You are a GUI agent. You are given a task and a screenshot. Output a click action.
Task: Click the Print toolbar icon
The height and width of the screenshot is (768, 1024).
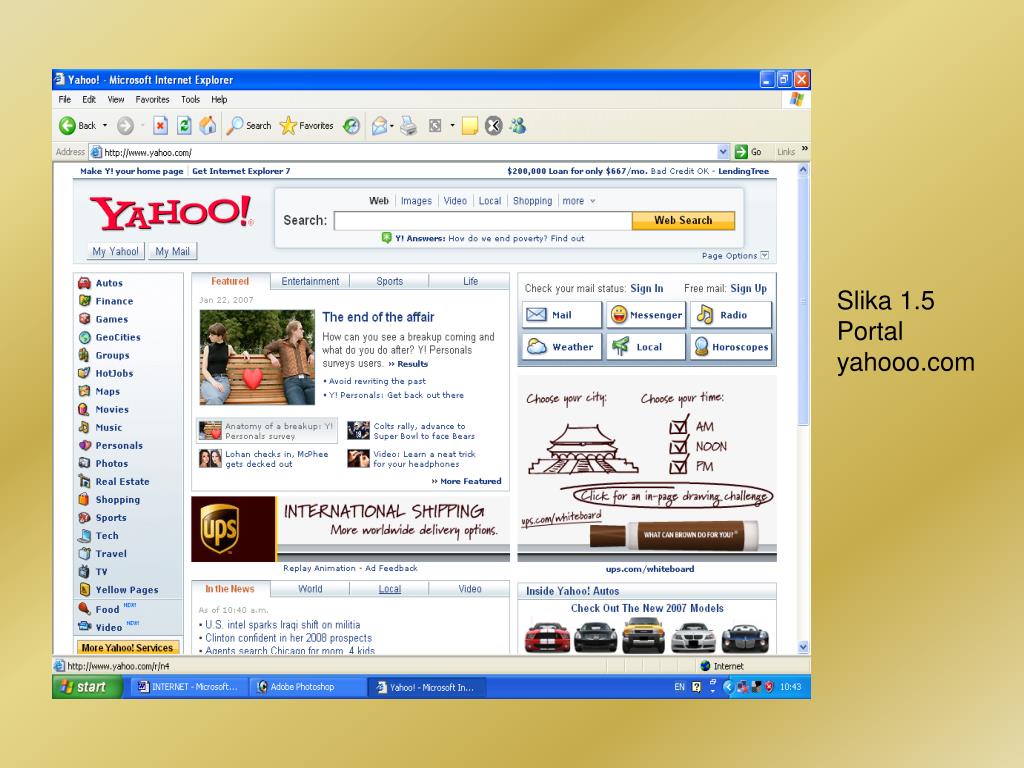coord(409,125)
